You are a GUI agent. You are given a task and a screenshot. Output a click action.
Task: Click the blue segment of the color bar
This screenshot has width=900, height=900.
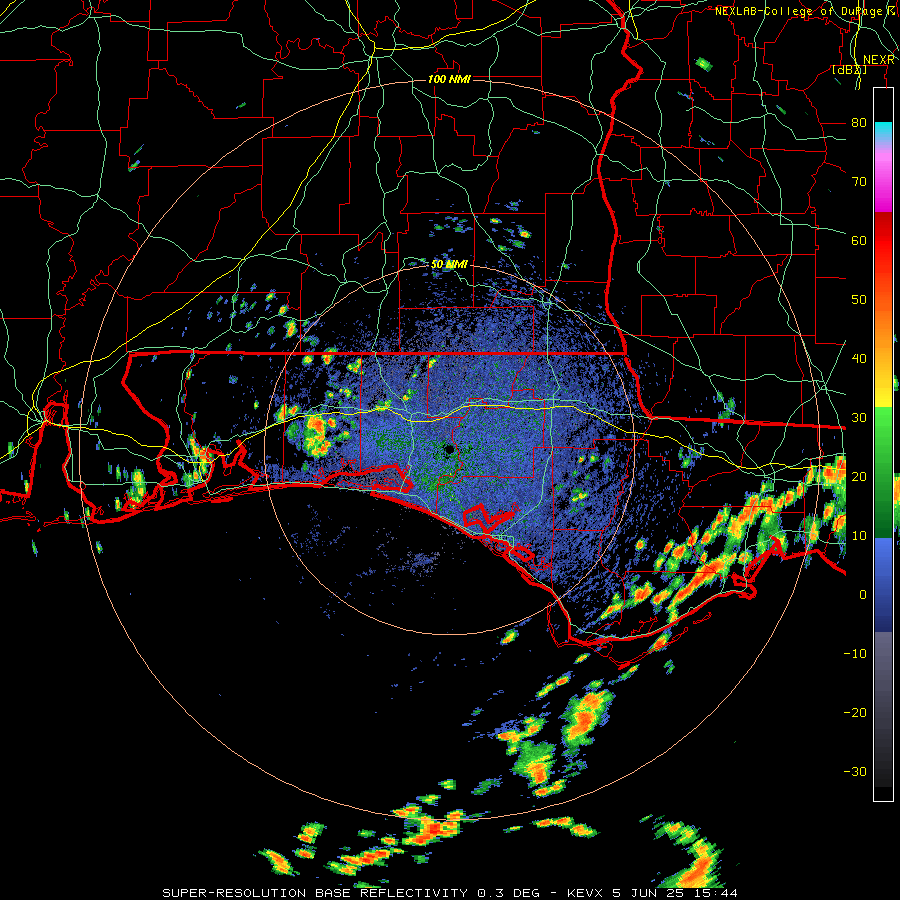pos(883,584)
